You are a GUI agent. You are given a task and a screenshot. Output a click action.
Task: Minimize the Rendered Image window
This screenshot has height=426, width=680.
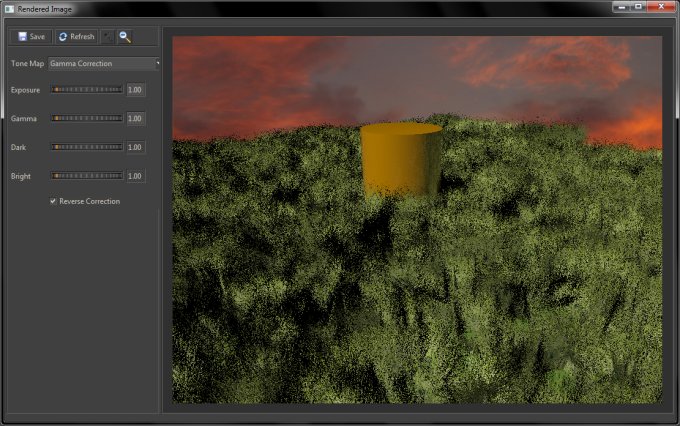(x=622, y=7)
